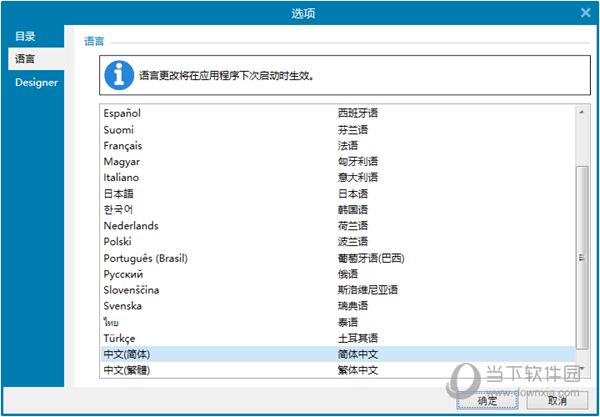Click the 俄语 description cell

pos(348,274)
